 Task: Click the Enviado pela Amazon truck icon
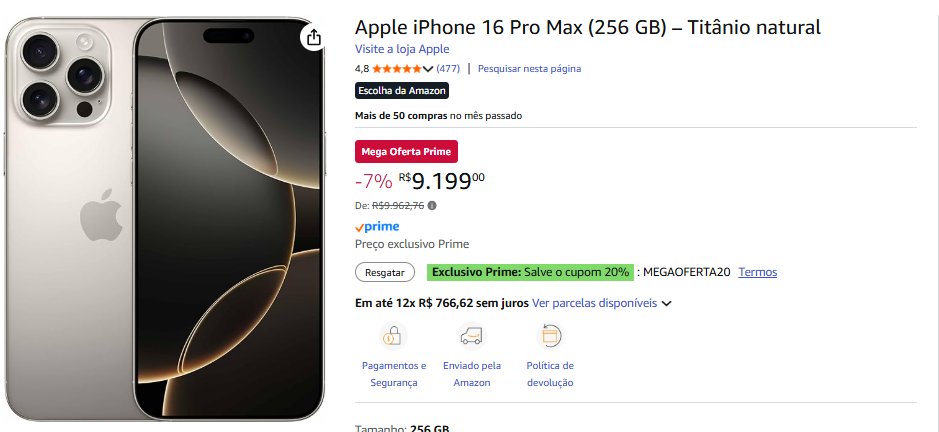pos(471,336)
